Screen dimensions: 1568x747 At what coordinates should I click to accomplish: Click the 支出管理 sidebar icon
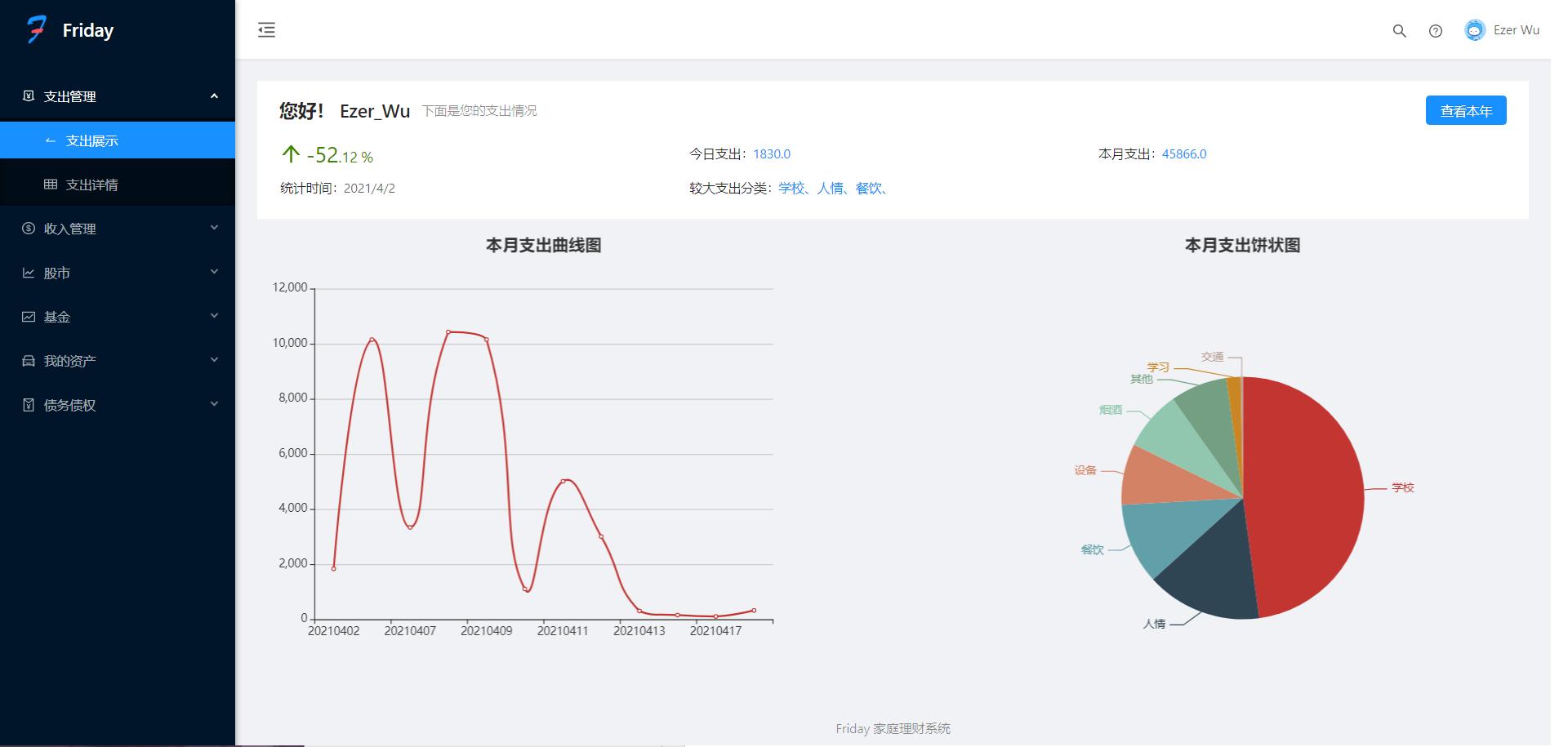click(27, 96)
